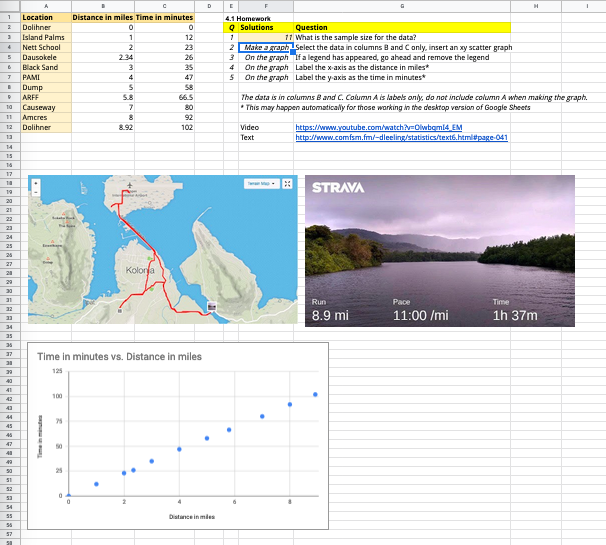Click the yellow 'Question' header cell

pyautogui.click(x=402, y=27)
